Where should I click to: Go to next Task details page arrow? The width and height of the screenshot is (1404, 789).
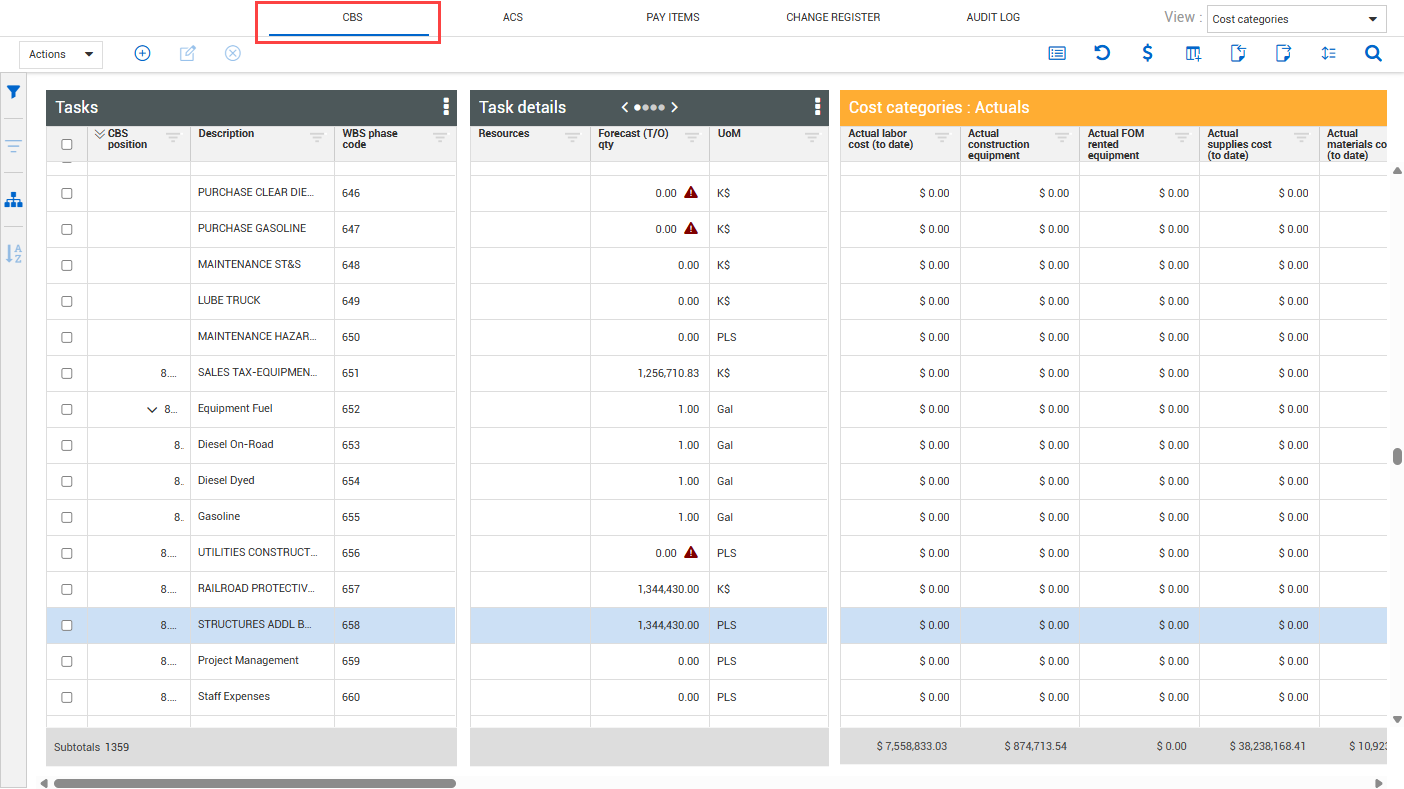pos(675,107)
